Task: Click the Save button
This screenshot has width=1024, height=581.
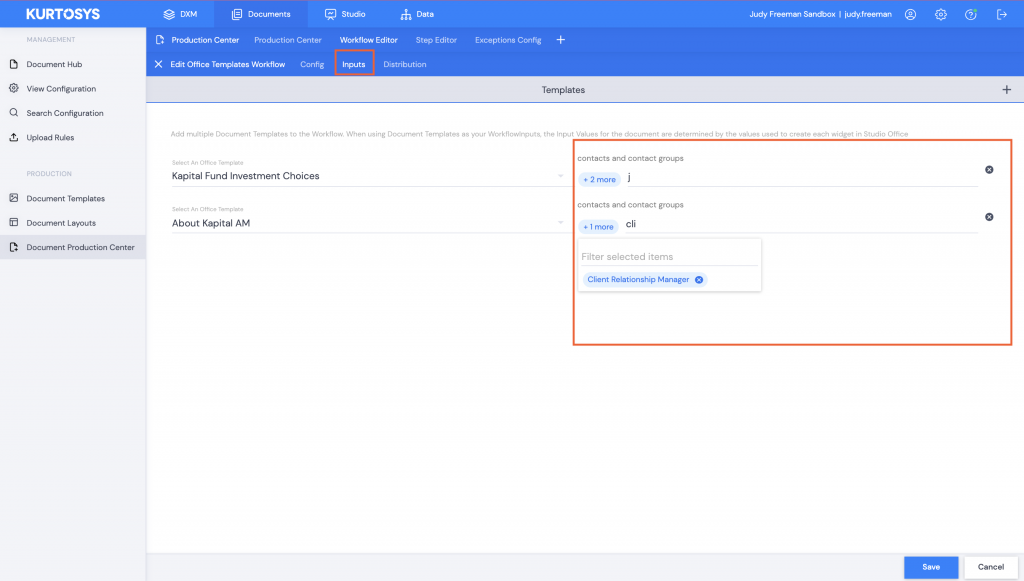Action: tap(931, 567)
